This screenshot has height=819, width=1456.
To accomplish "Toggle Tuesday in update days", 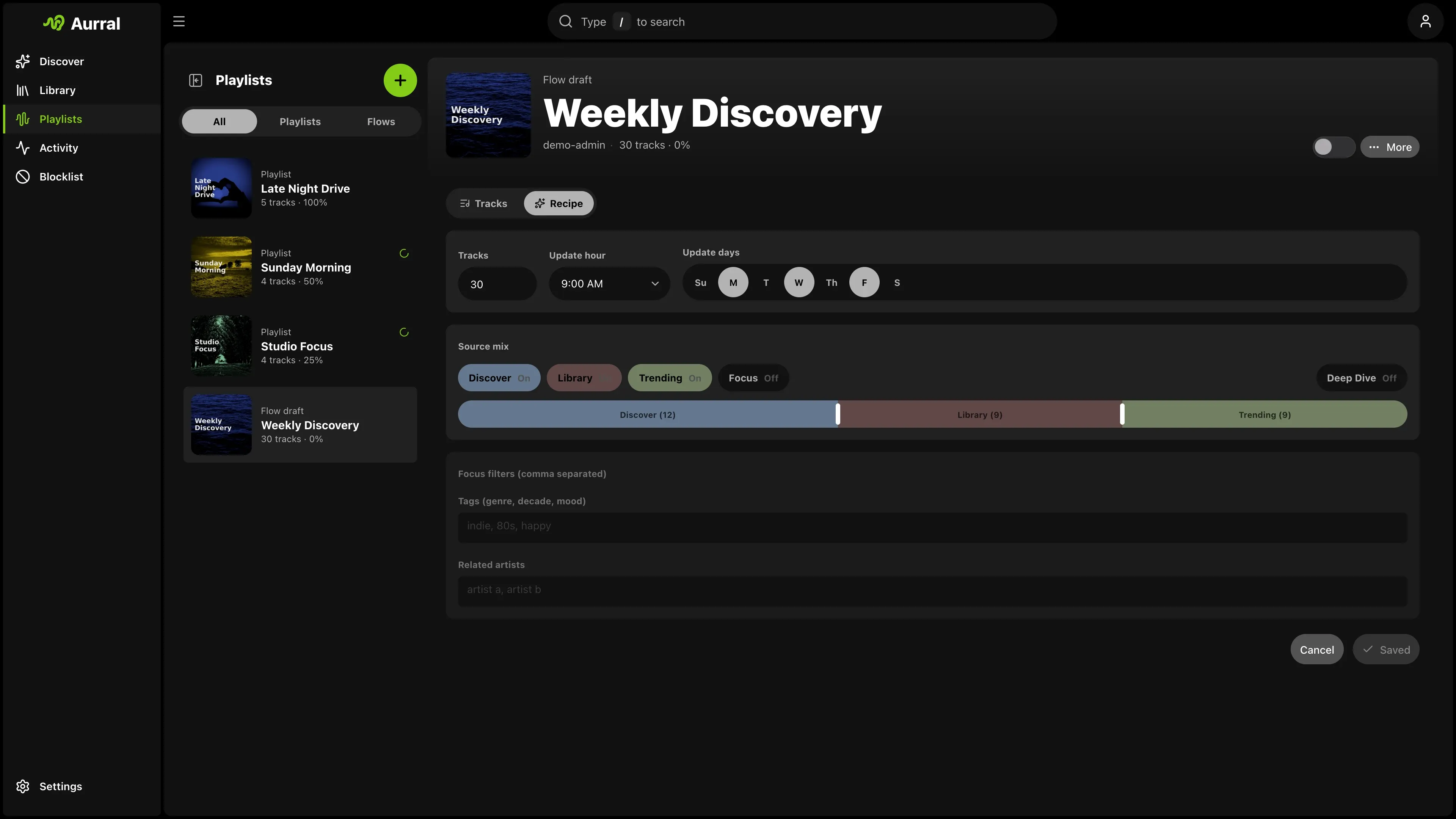I will (766, 282).
